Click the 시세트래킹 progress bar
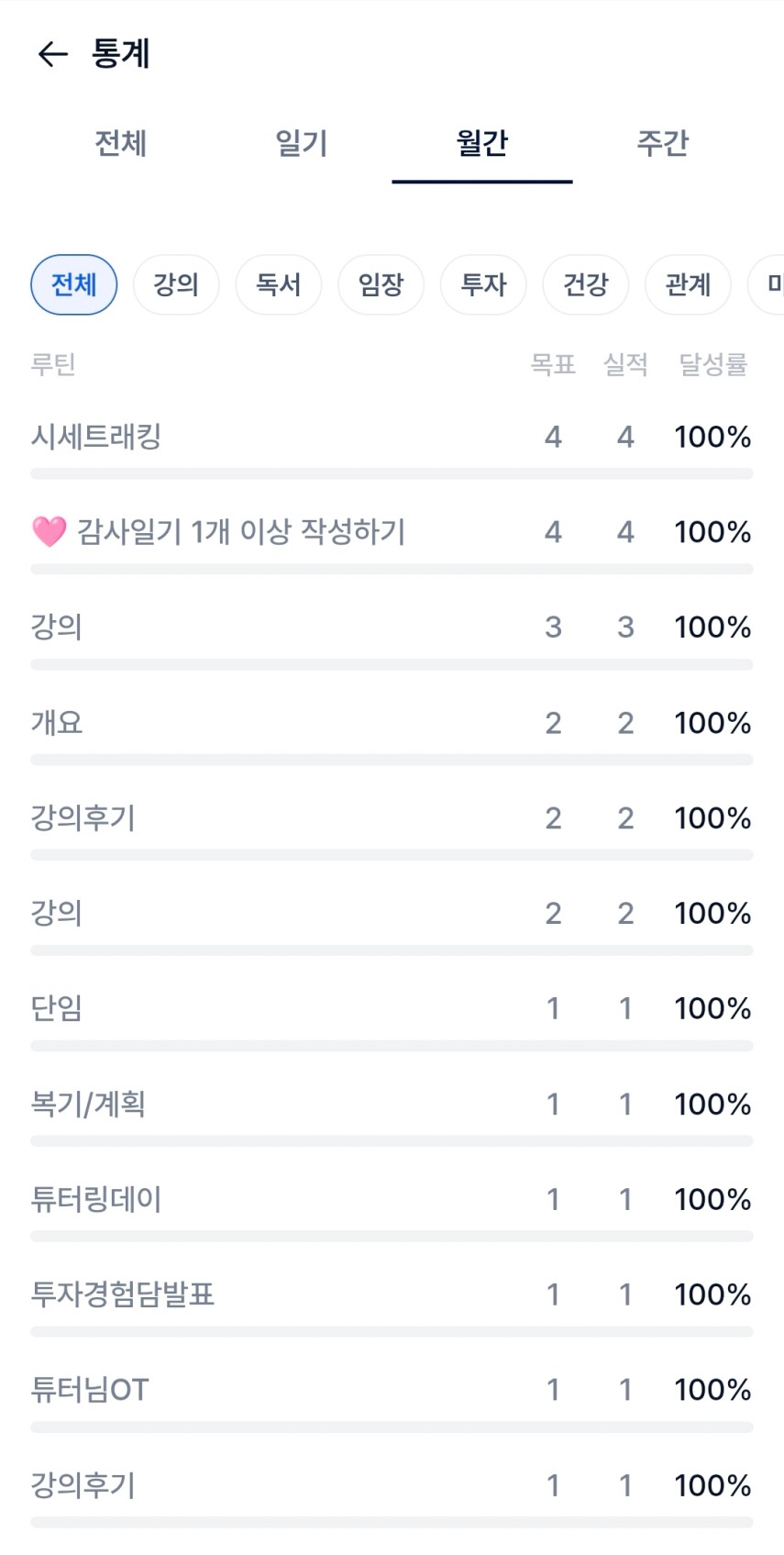 [x=392, y=473]
